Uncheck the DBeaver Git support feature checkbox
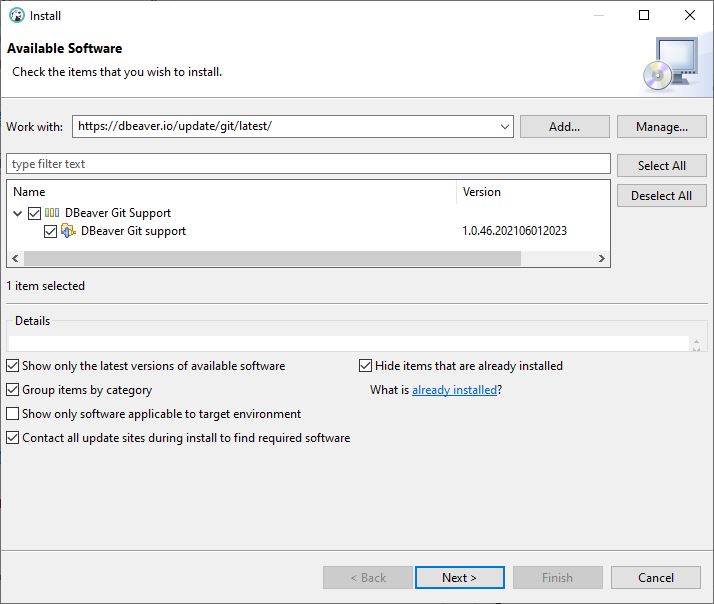The width and height of the screenshot is (714, 604). 51,231
